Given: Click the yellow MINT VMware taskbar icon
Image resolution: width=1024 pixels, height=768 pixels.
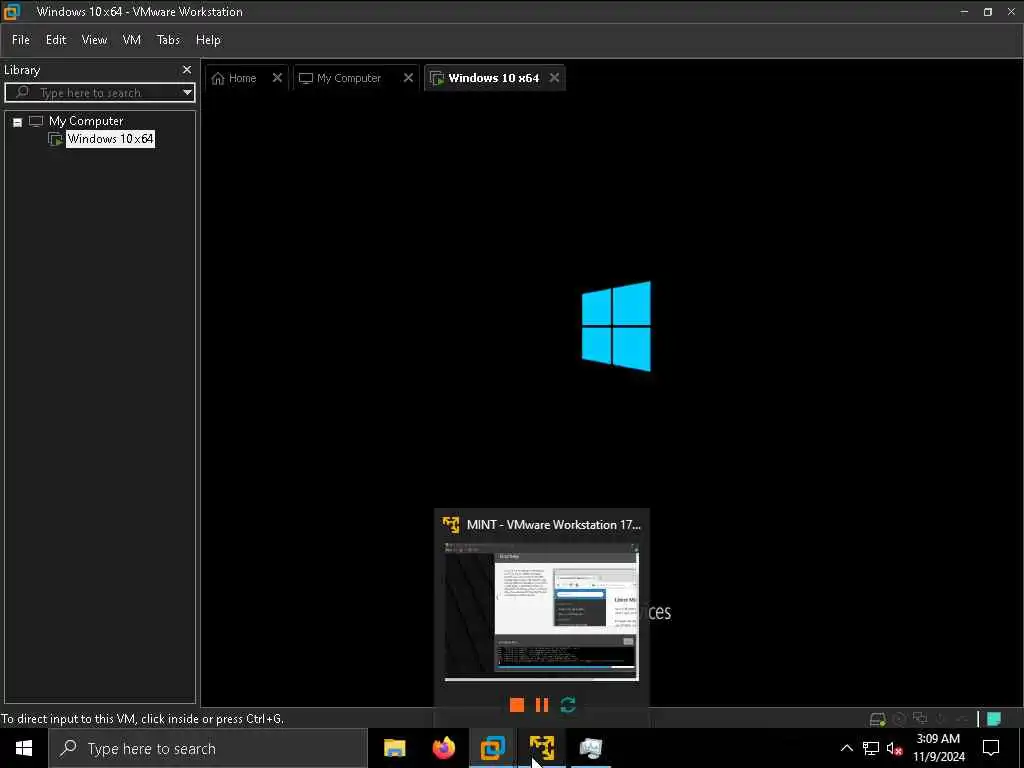Looking at the screenshot, I should 541,748.
